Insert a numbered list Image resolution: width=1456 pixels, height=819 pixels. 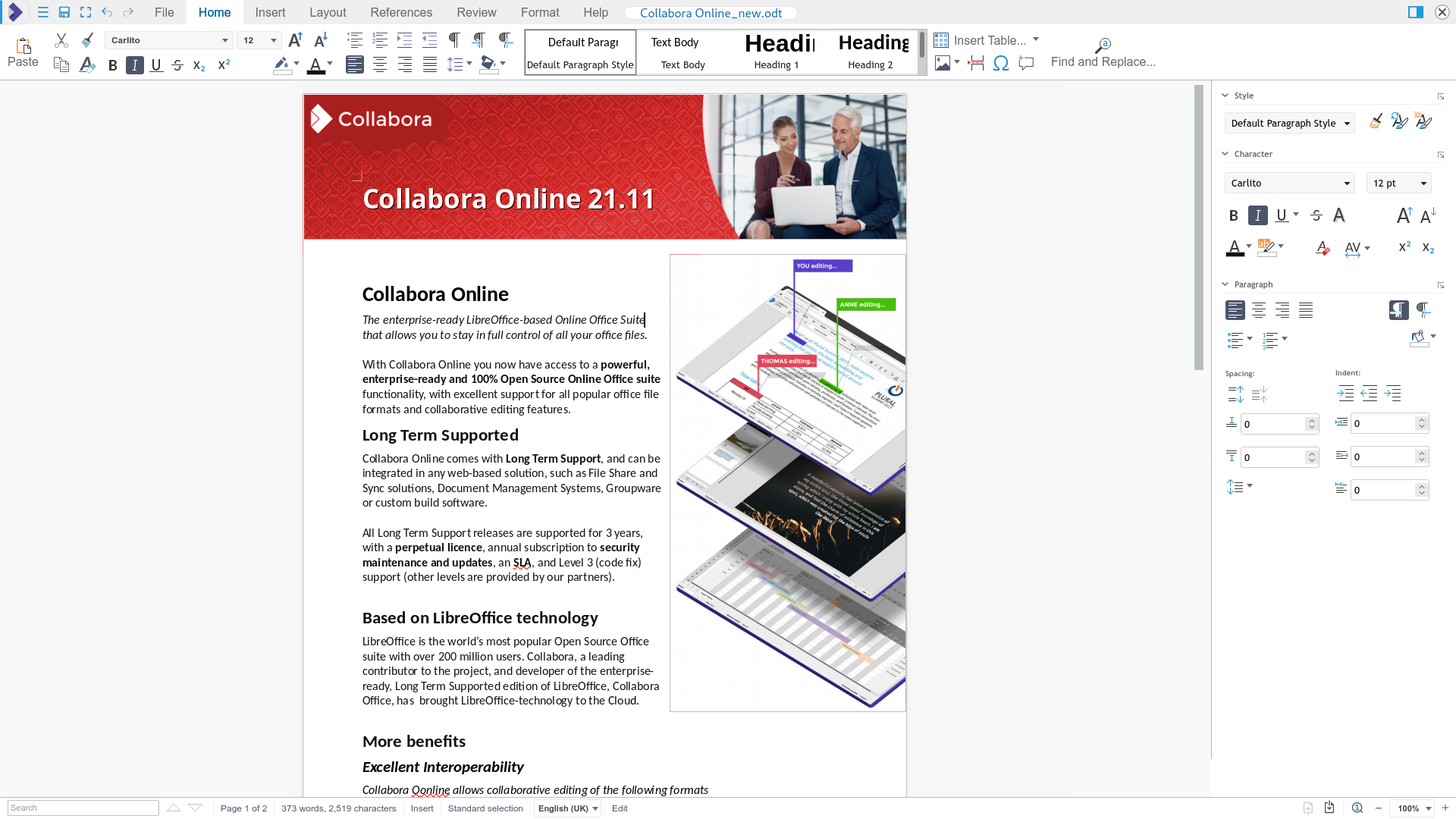pyautogui.click(x=380, y=40)
